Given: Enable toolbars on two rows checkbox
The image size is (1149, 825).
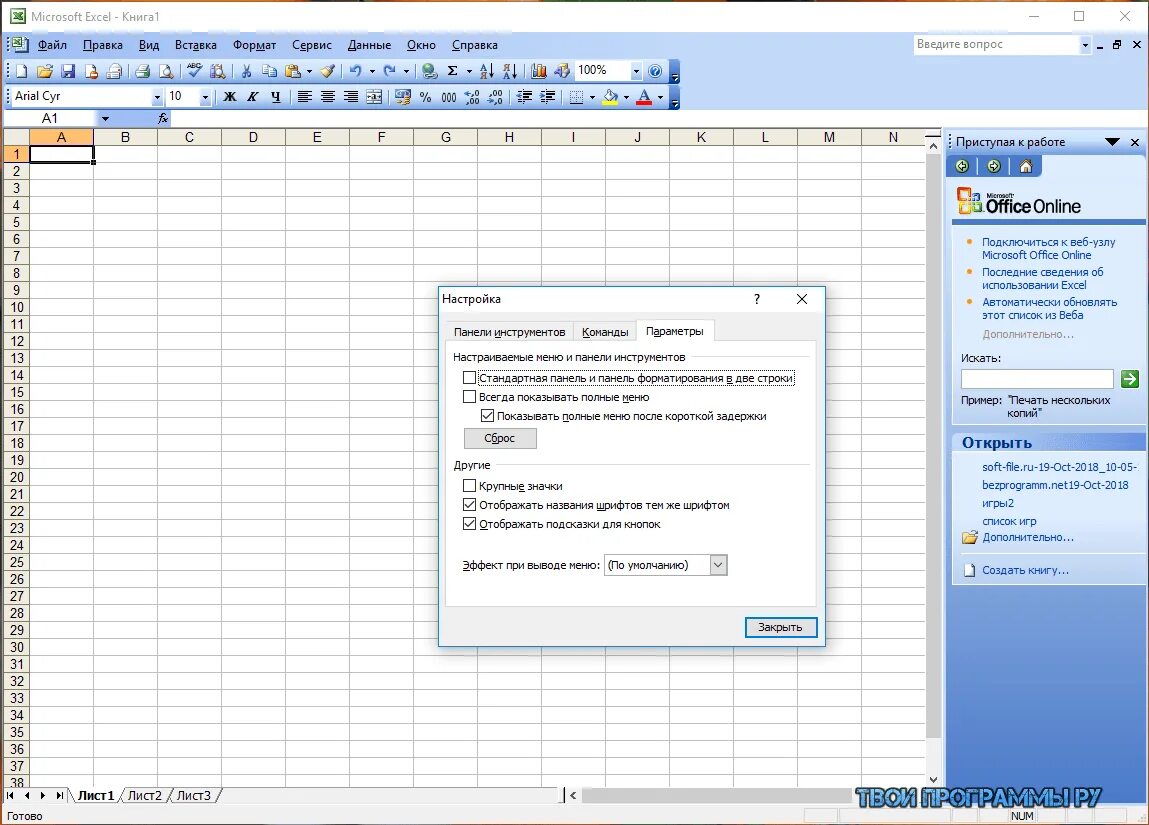Looking at the screenshot, I should (470, 378).
